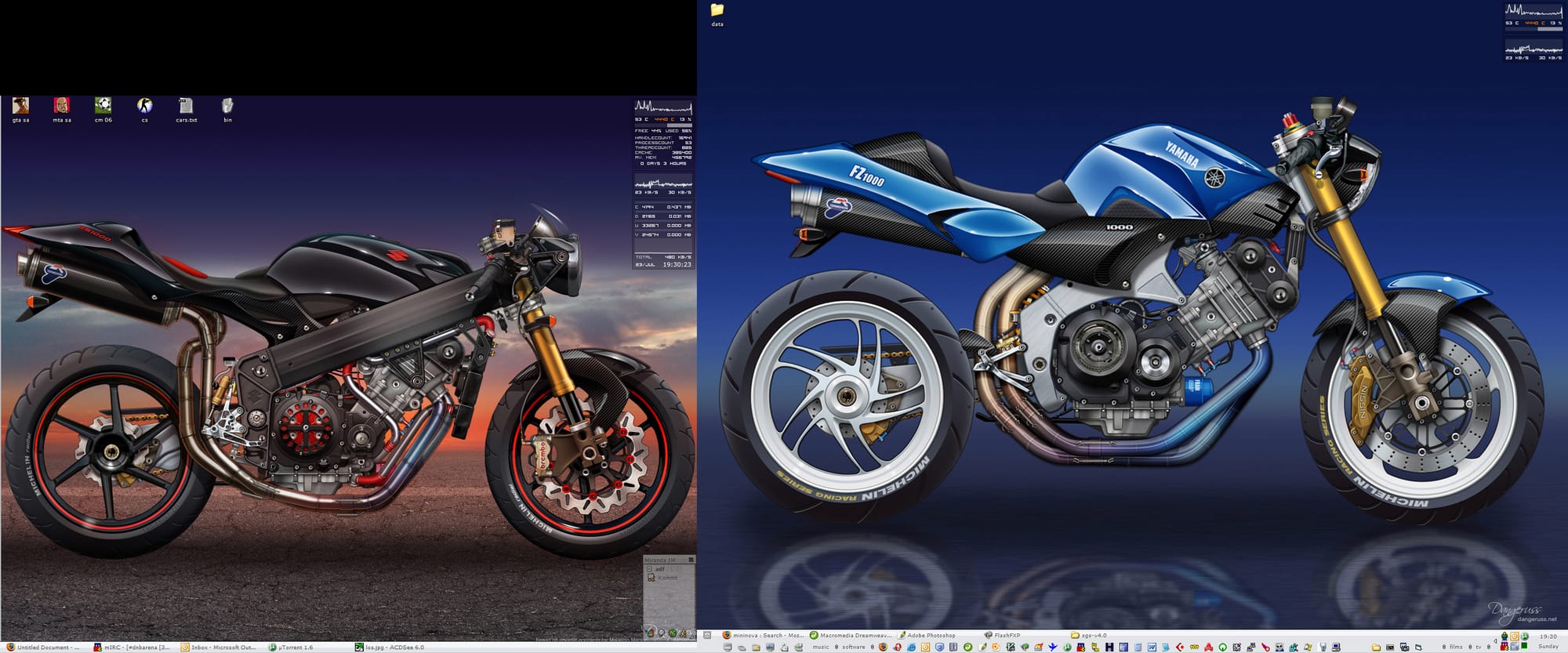1568x653 pixels.
Task: Open the gta sa desktop shortcut
Action: point(20,109)
